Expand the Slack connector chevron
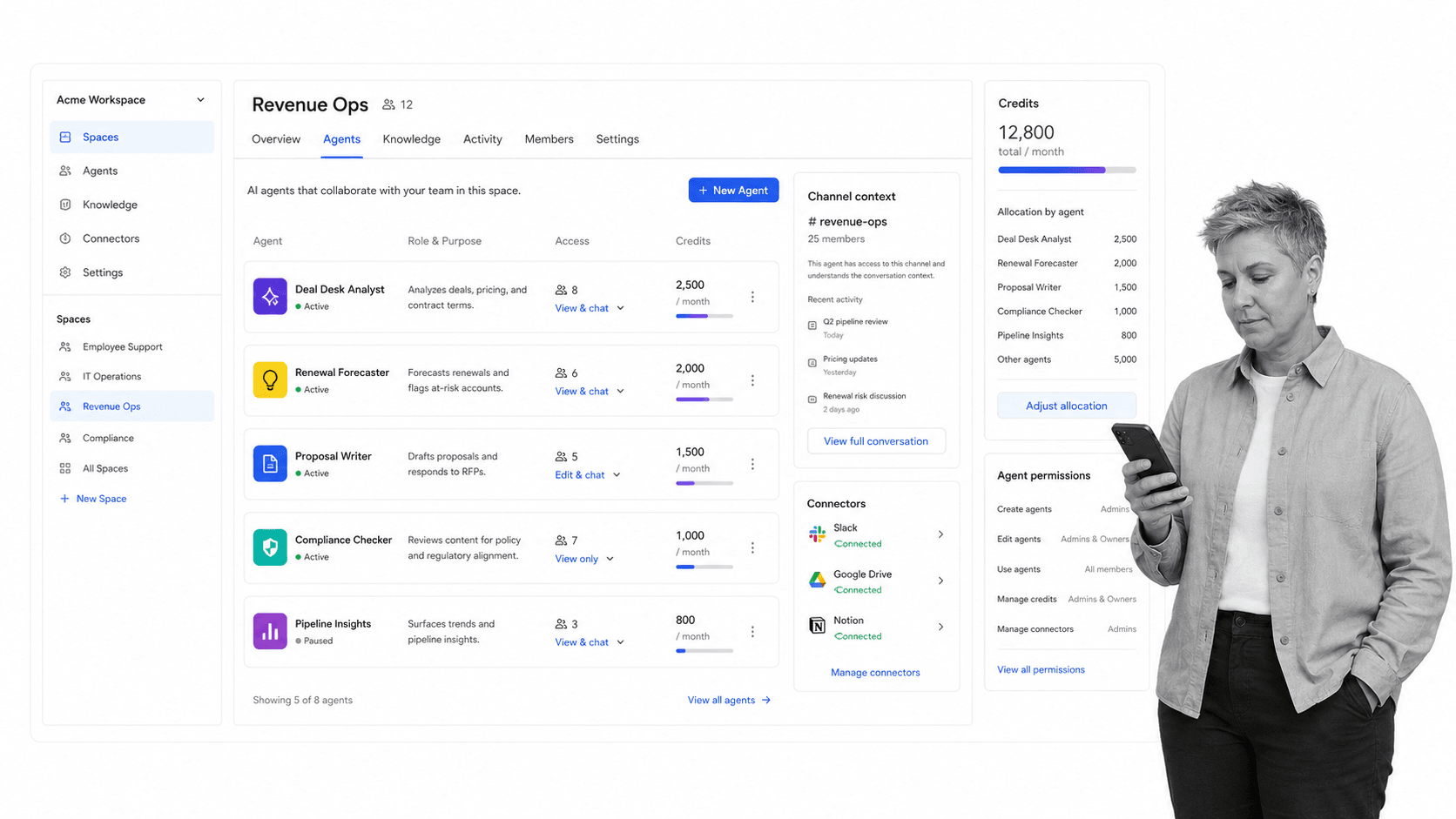Image resolution: width=1456 pixels, height=819 pixels. pos(940,534)
